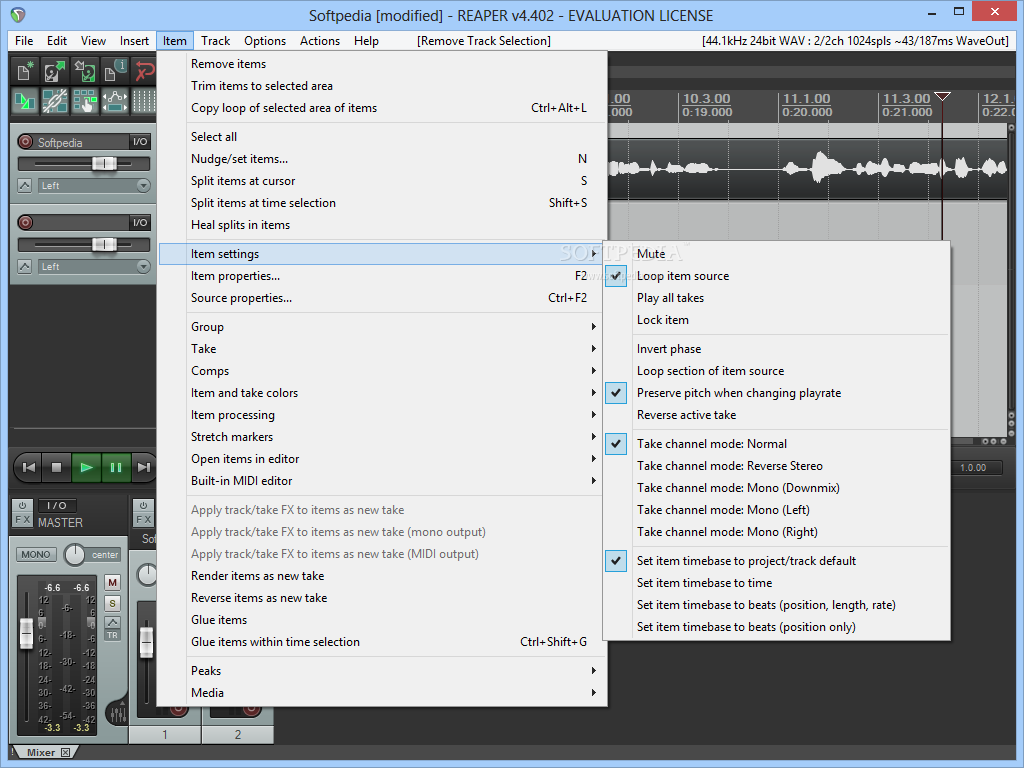Click the red Undo arrow icon

[x=144, y=71]
